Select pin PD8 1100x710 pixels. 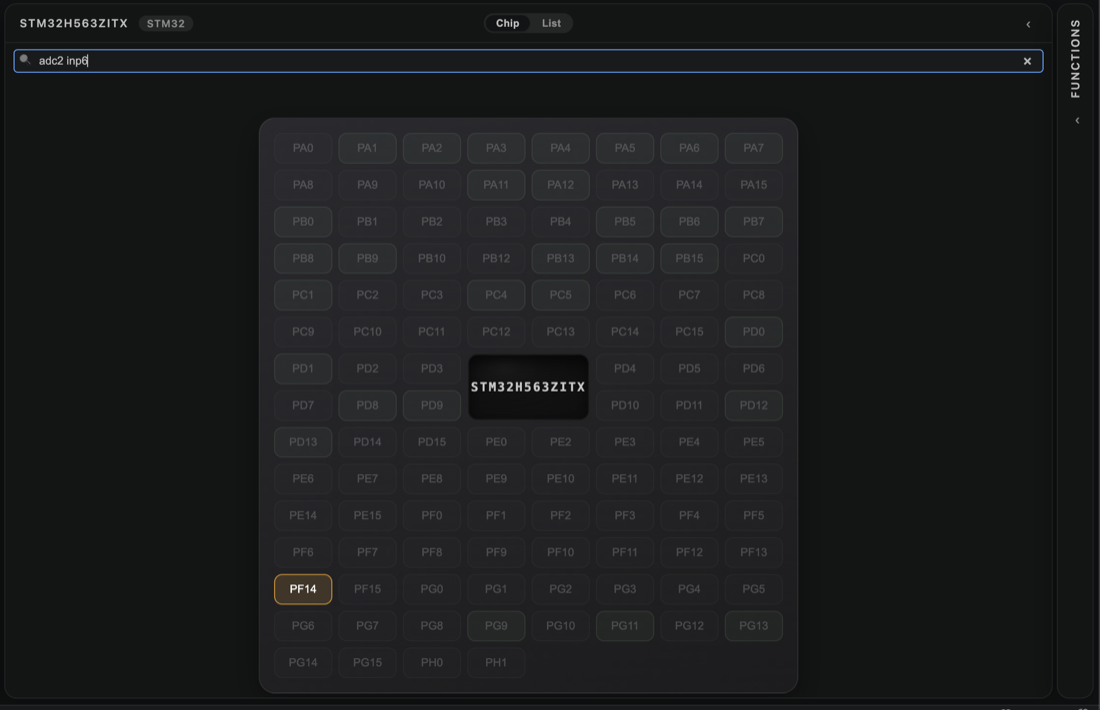[368, 406]
